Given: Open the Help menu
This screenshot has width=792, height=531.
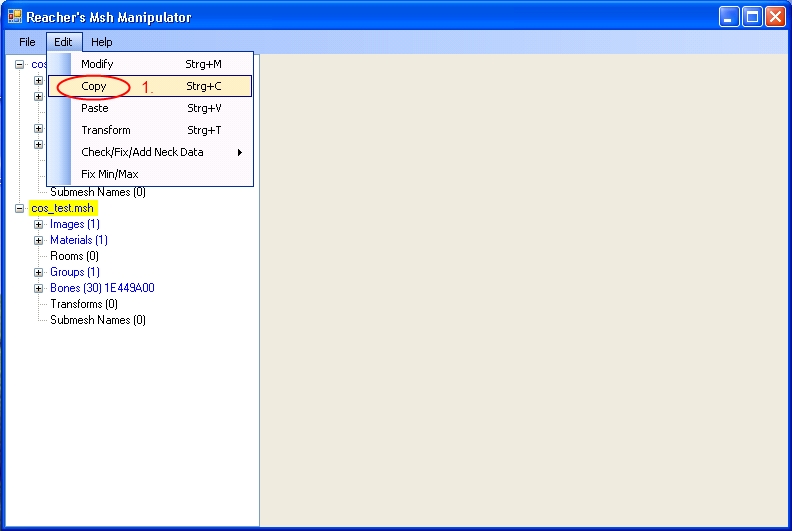Looking at the screenshot, I should [101, 42].
